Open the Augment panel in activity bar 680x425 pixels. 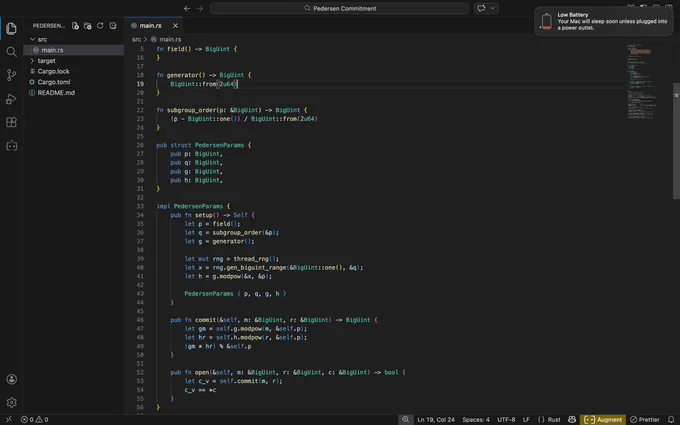point(11,146)
